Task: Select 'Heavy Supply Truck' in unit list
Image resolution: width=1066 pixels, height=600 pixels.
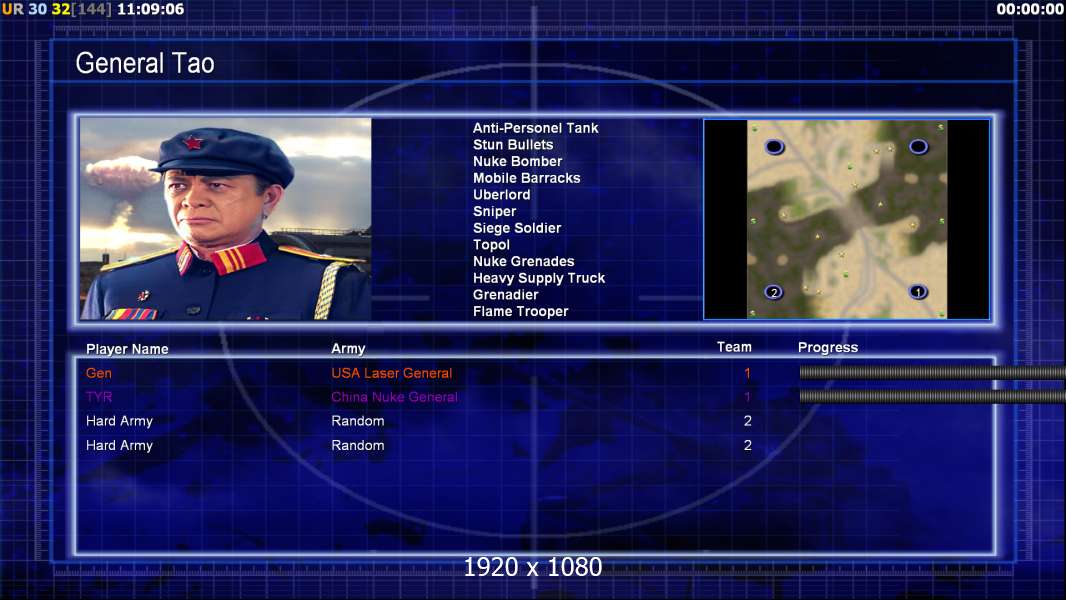Action: point(539,278)
